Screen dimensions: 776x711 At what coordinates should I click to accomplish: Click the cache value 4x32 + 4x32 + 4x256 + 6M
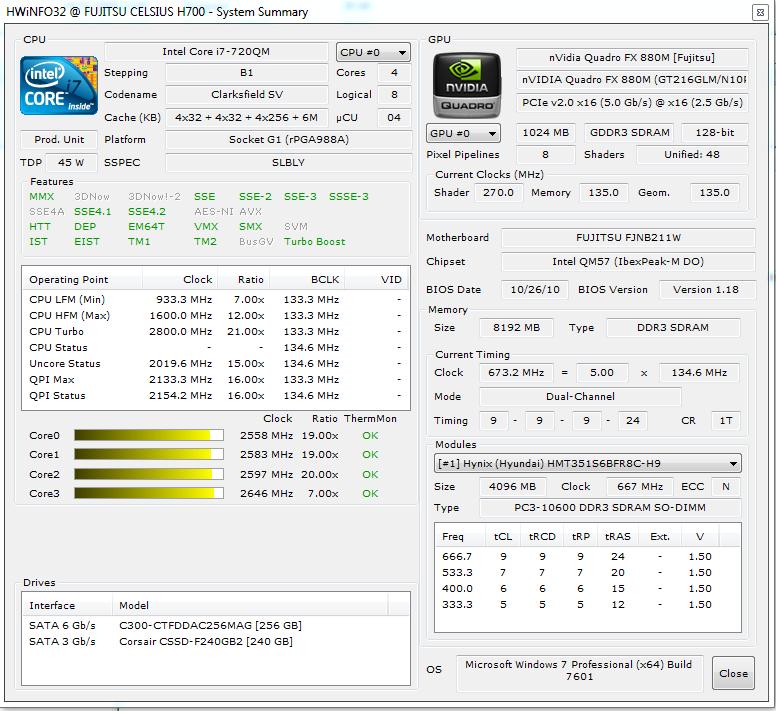(x=246, y=117)
